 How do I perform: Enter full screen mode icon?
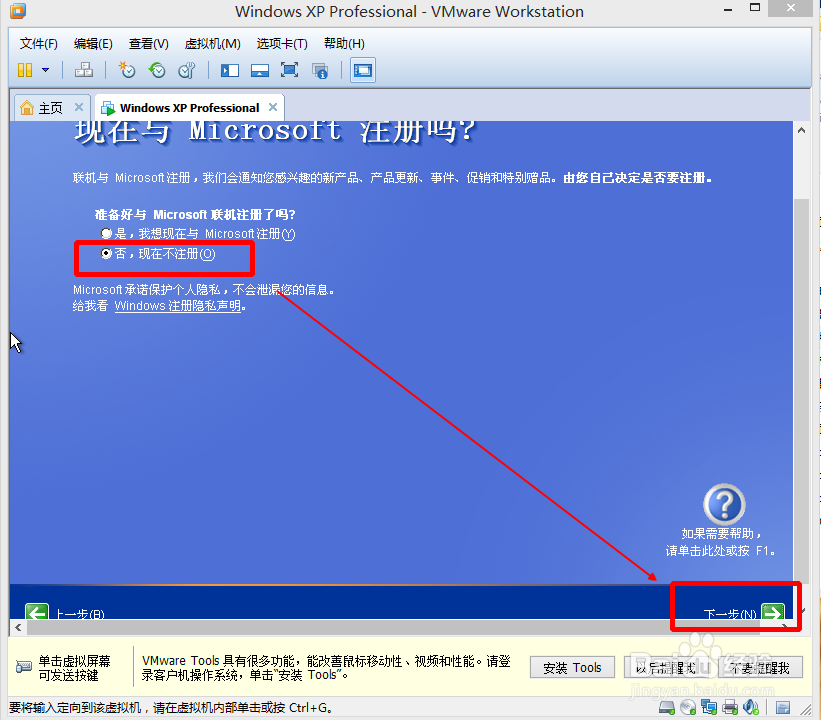tap(290, 70)
